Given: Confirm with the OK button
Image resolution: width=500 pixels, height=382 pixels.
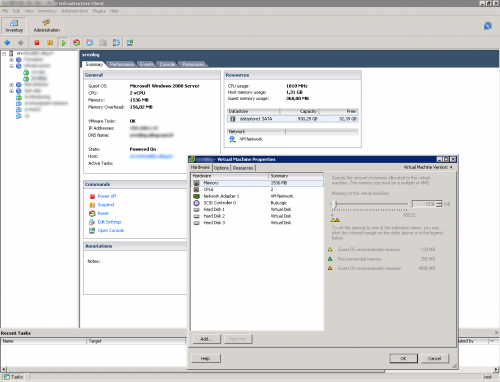Looking at the screenshot, I should [x=403, y=358].
